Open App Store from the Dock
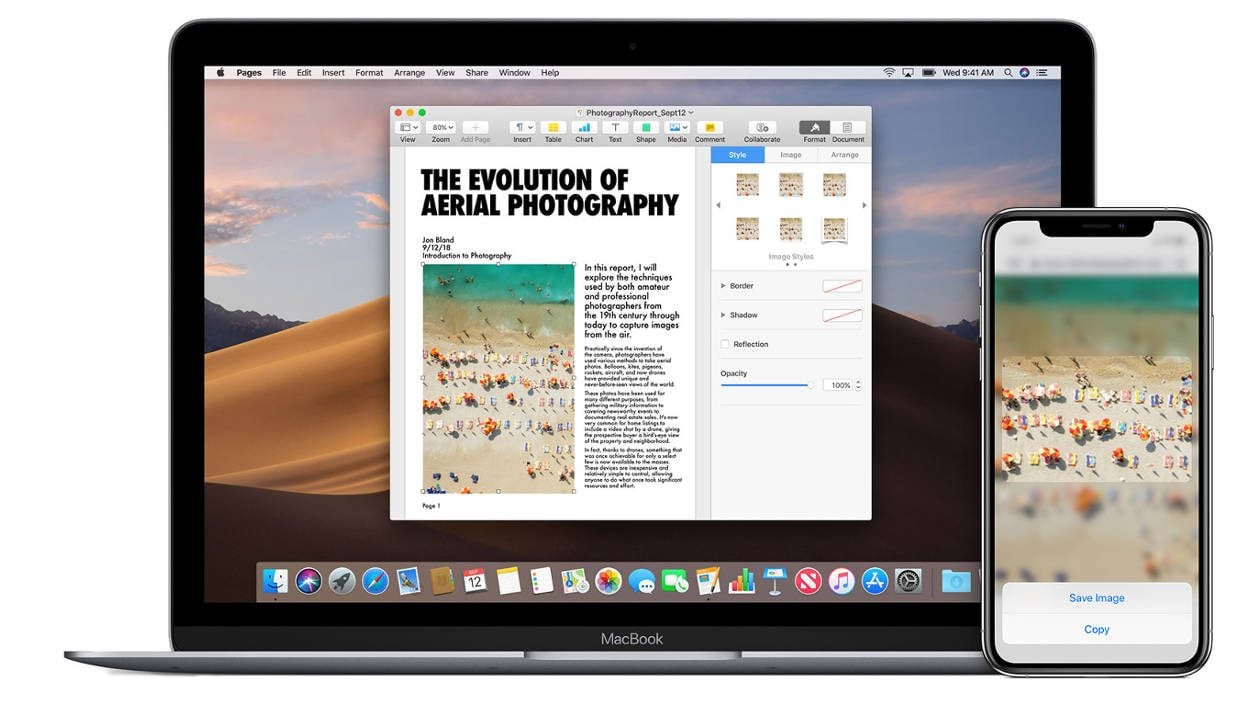Image resolution: width=1256 pixels, height=725 pixels. click(x=875, y=580)
